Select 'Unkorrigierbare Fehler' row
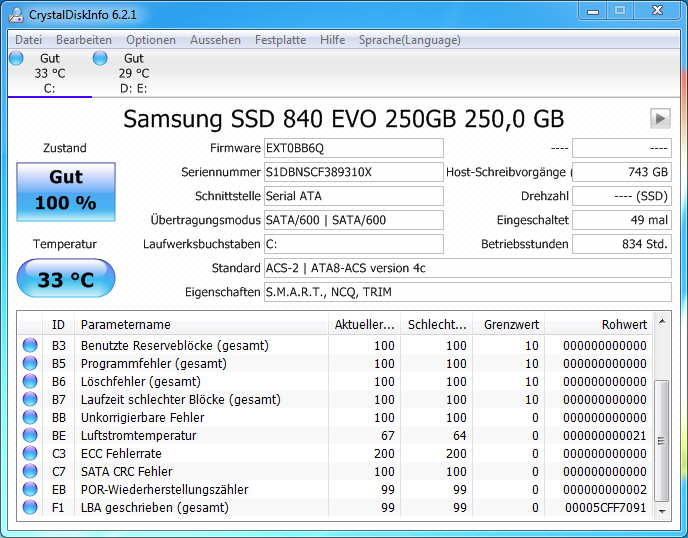This screenshot has height=538, width=688. pos(335,417)
